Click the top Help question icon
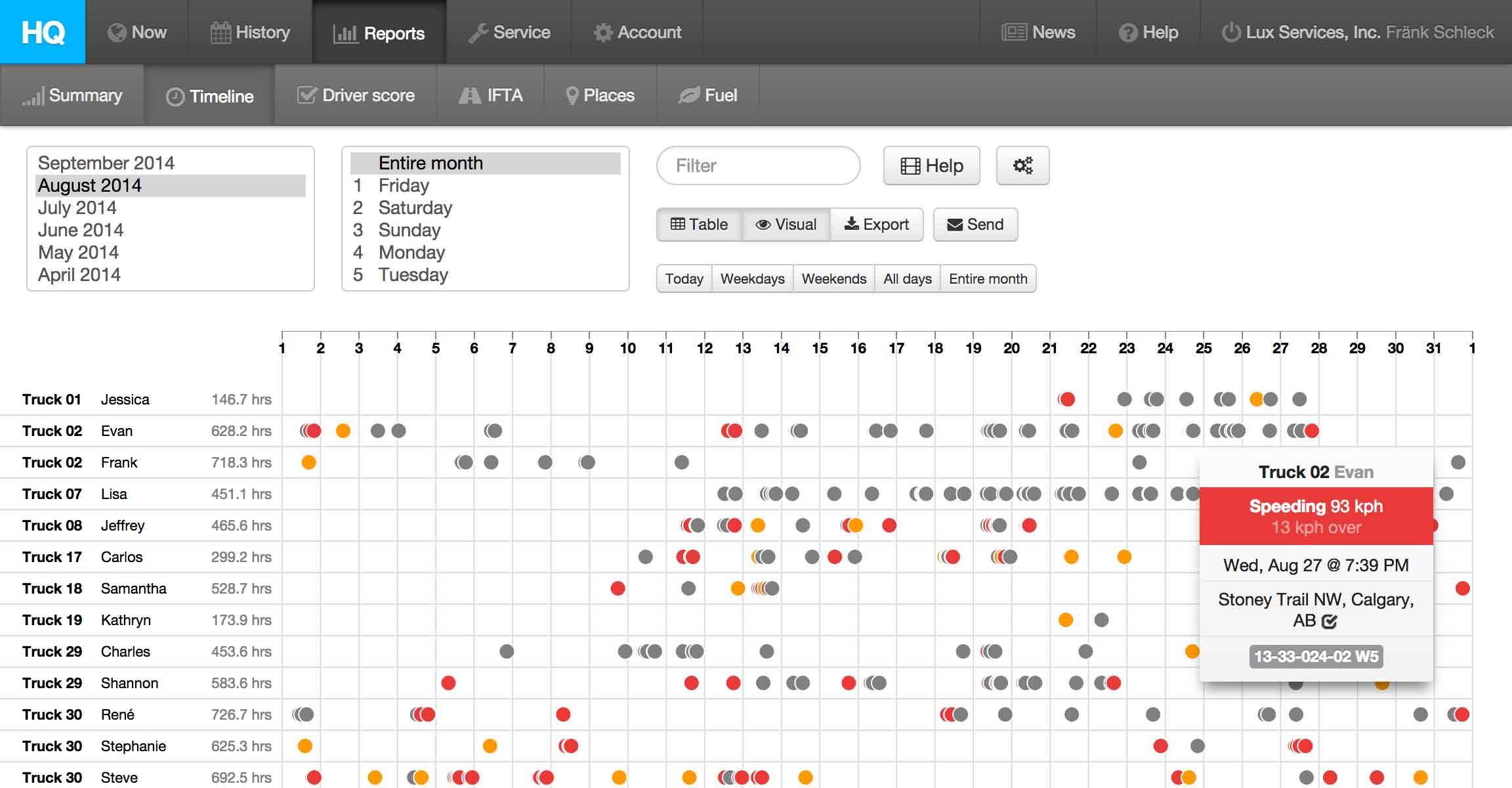Viewport: 1512px width, 788px height. (x=1127, y=33)
